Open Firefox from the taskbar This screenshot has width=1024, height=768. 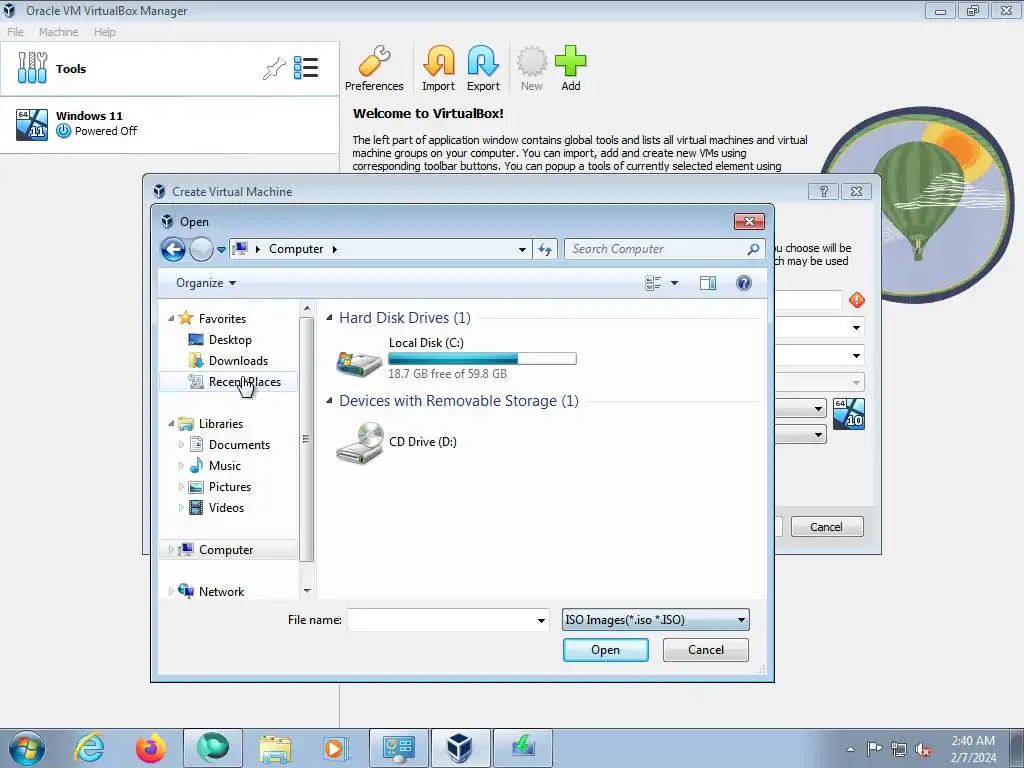coord(150,748)
